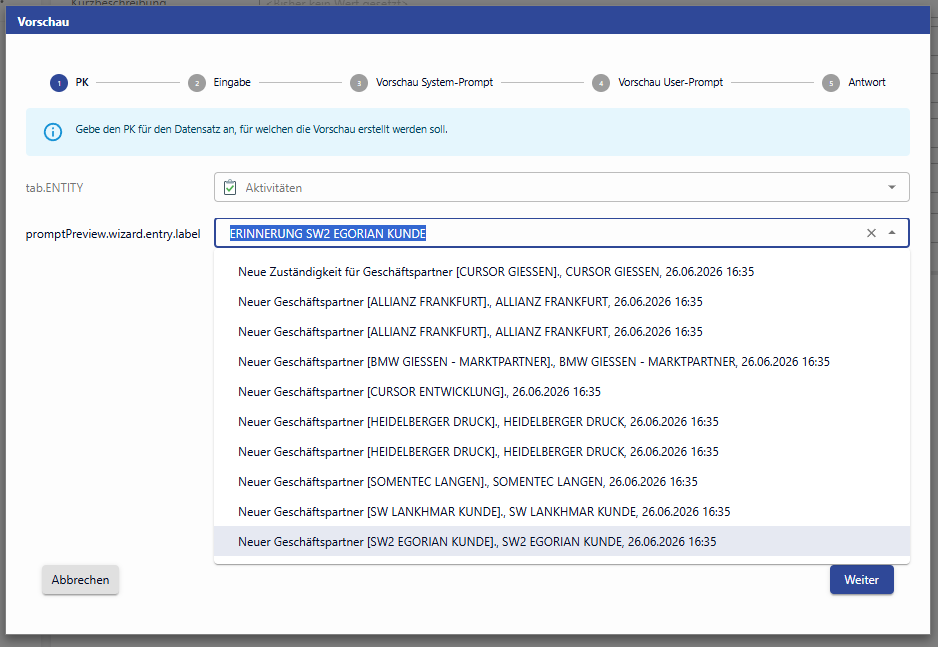This screenshot has height=647, width=938.
Task: Click the info icon in the blue banner
Action: [53, 132]
